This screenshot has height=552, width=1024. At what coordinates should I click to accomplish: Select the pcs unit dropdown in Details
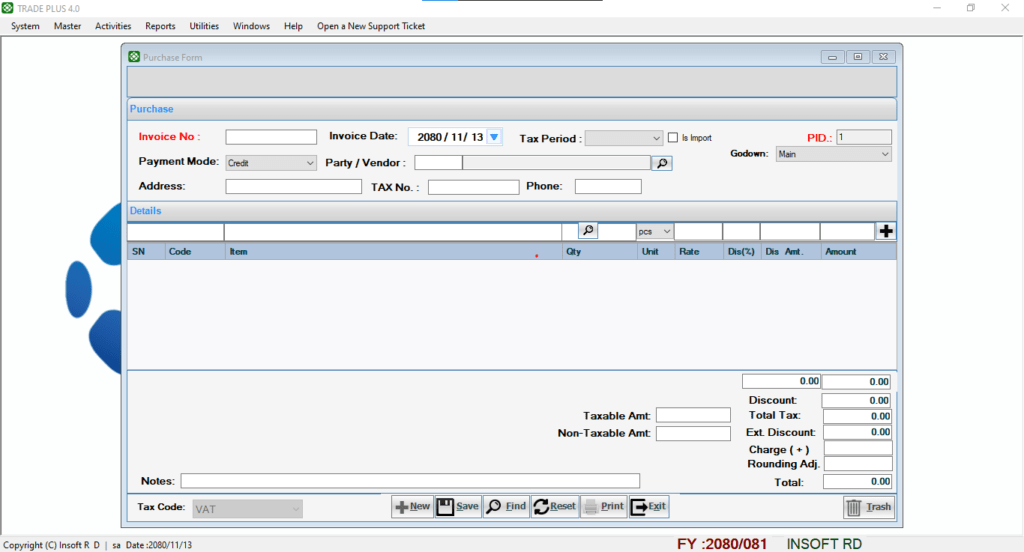tap(654, 231)
